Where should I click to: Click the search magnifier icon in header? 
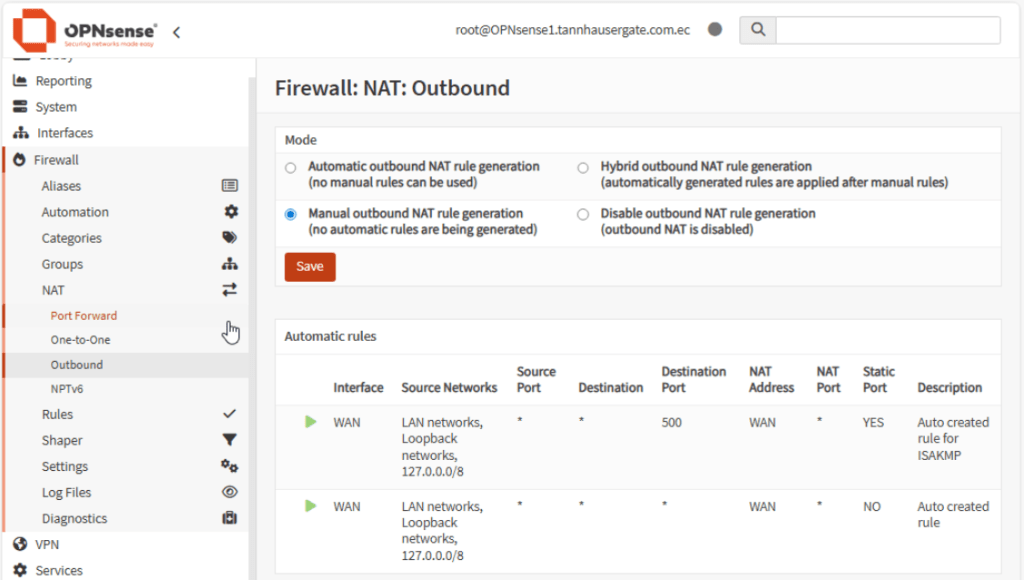pyautogui.click(x=757, y=30)
